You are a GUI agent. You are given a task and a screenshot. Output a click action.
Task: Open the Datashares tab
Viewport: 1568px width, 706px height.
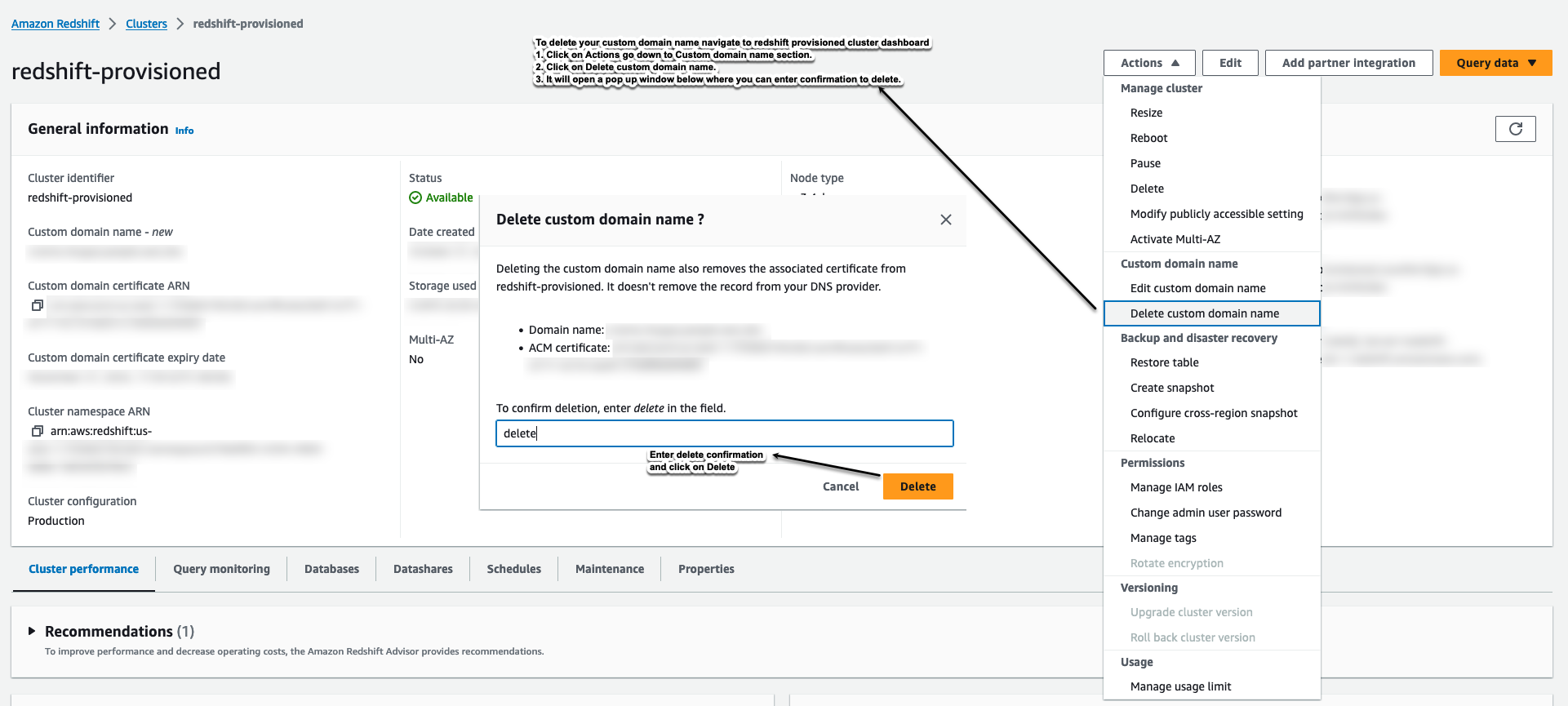click(x=423, y=569)
